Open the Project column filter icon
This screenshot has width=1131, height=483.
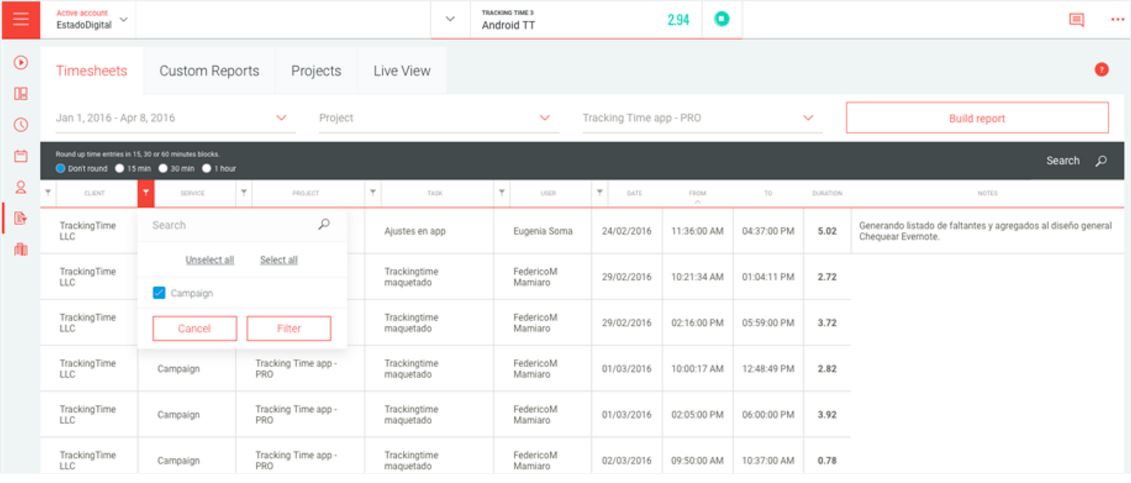pyautogui.click(x=244, y=192)
